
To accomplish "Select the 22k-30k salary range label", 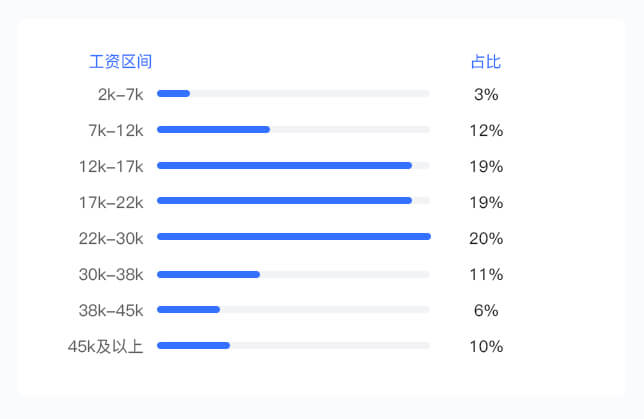I will (111, 239).
